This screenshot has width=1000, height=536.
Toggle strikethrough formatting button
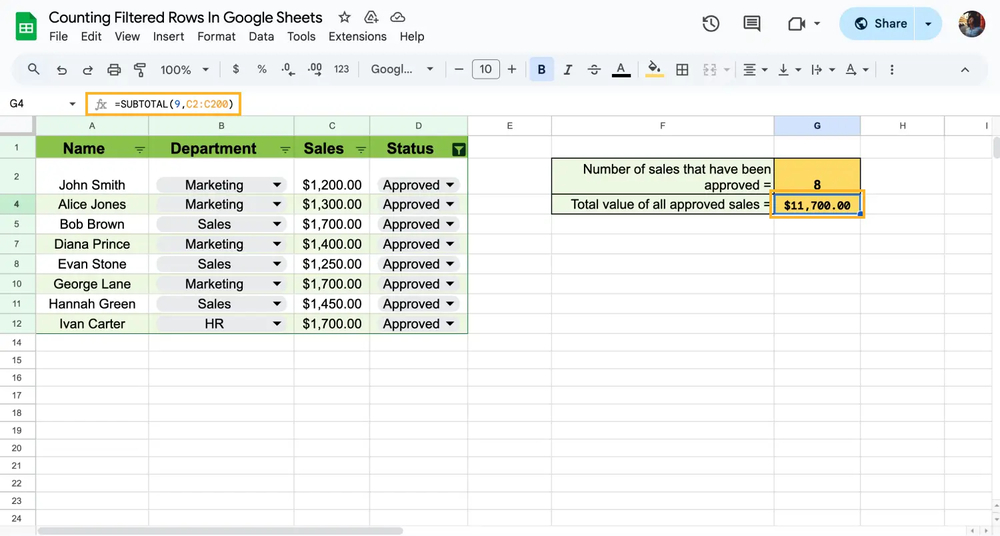(x=594, y=70)
